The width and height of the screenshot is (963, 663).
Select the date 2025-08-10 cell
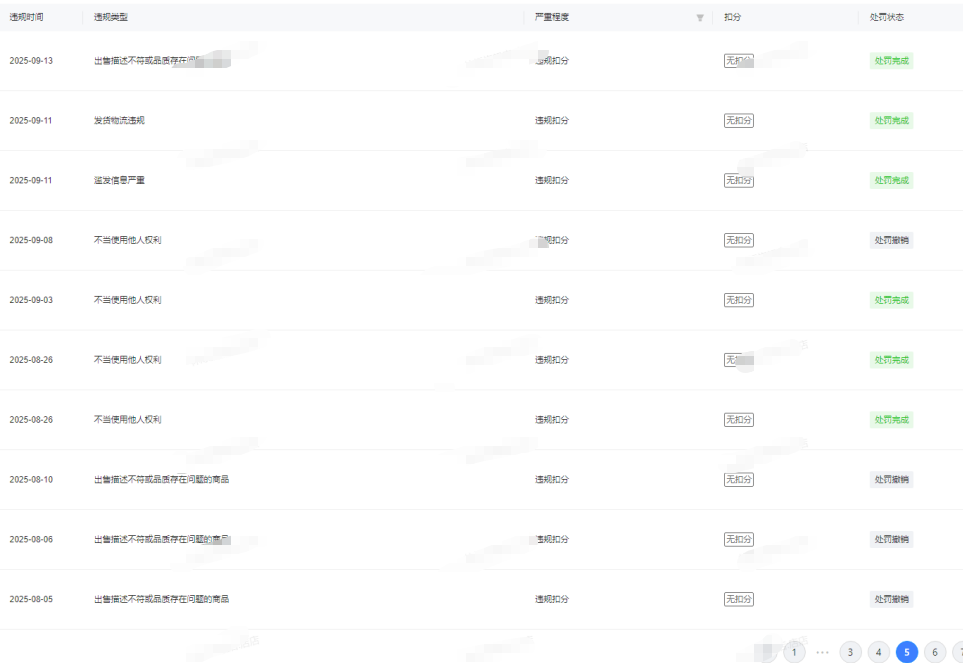[31, 479]
